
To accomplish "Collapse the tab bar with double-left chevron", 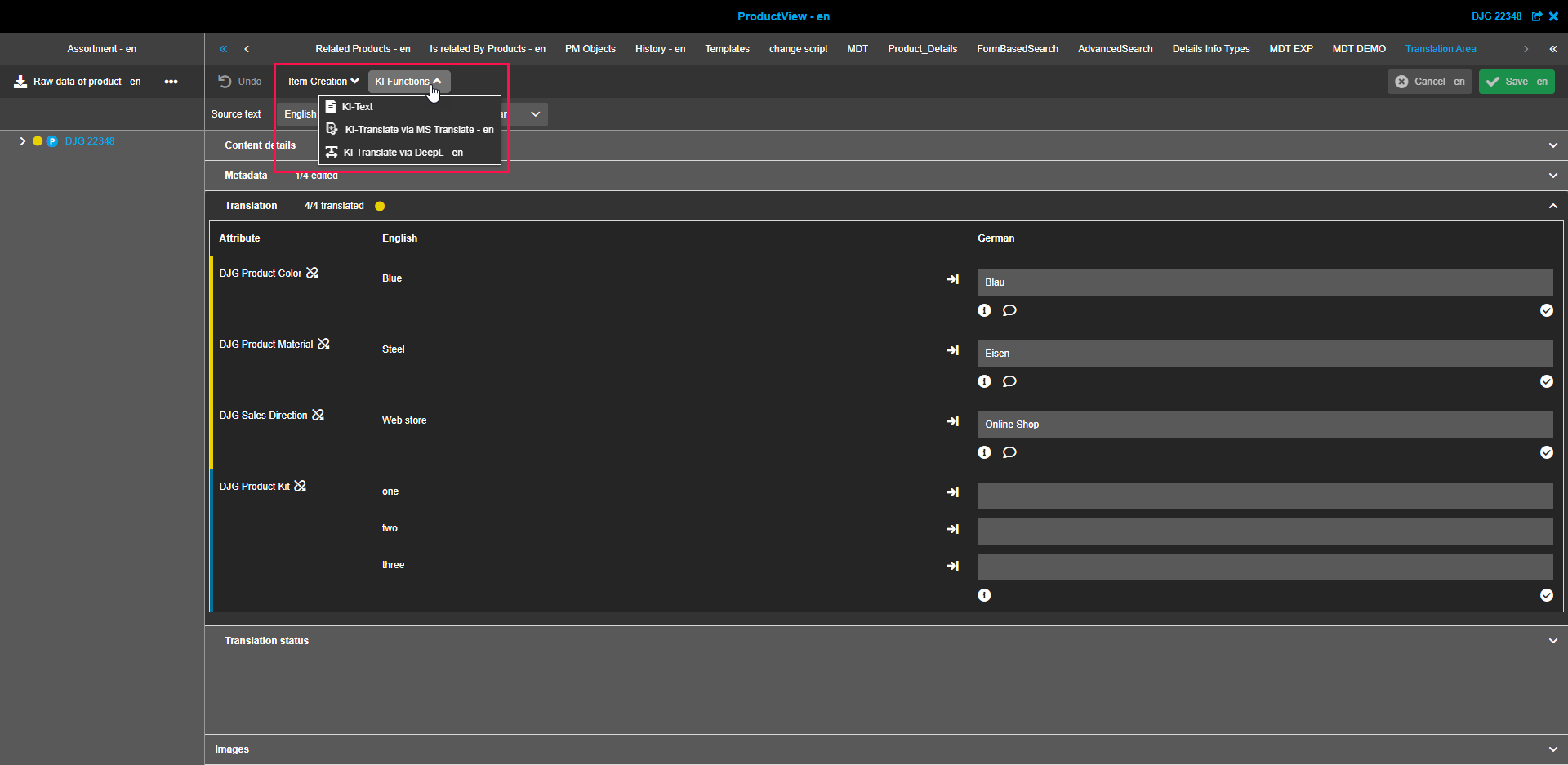I will [x=223, y=49].
